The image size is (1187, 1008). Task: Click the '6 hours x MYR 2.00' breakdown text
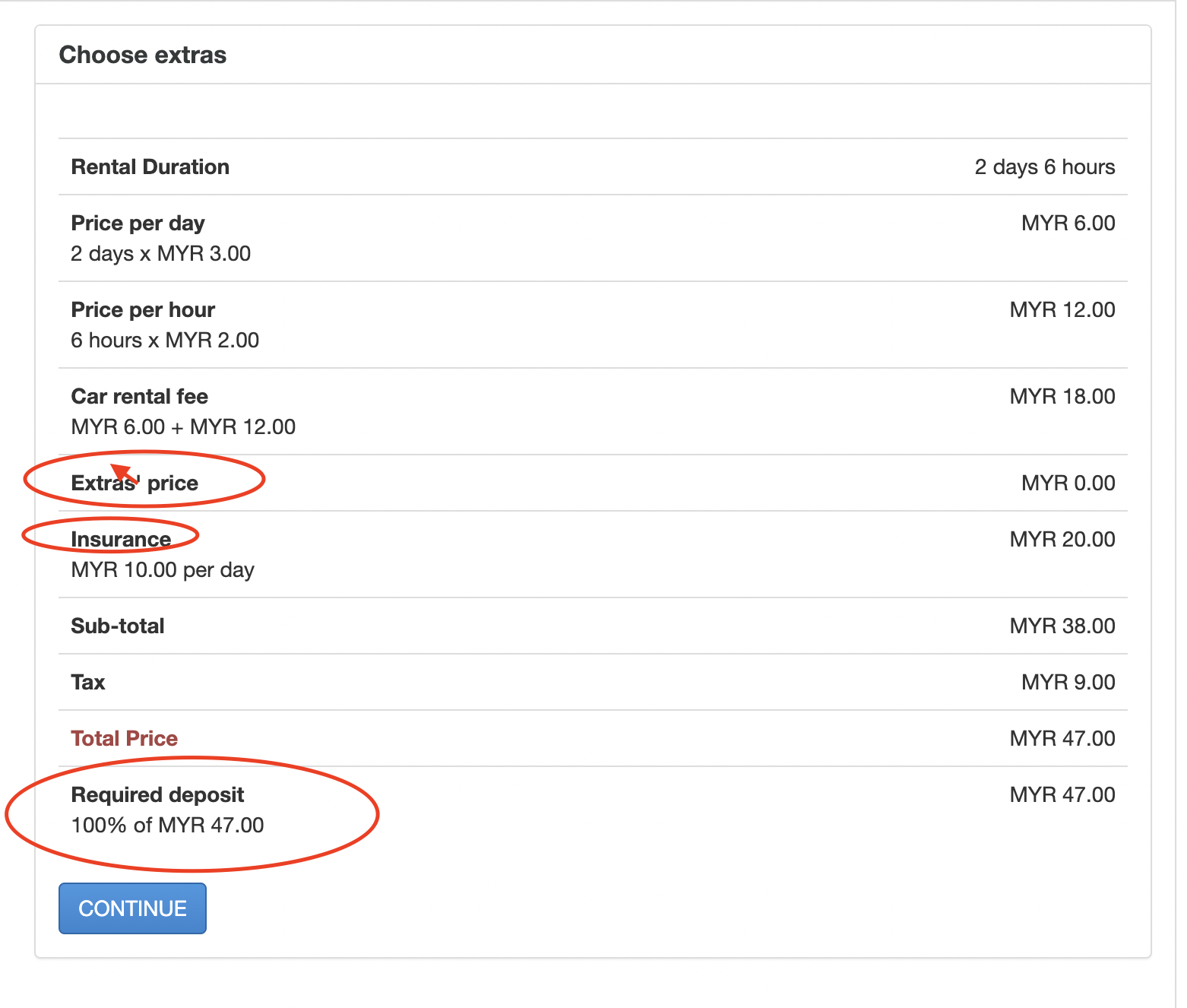tap(165, 340)
